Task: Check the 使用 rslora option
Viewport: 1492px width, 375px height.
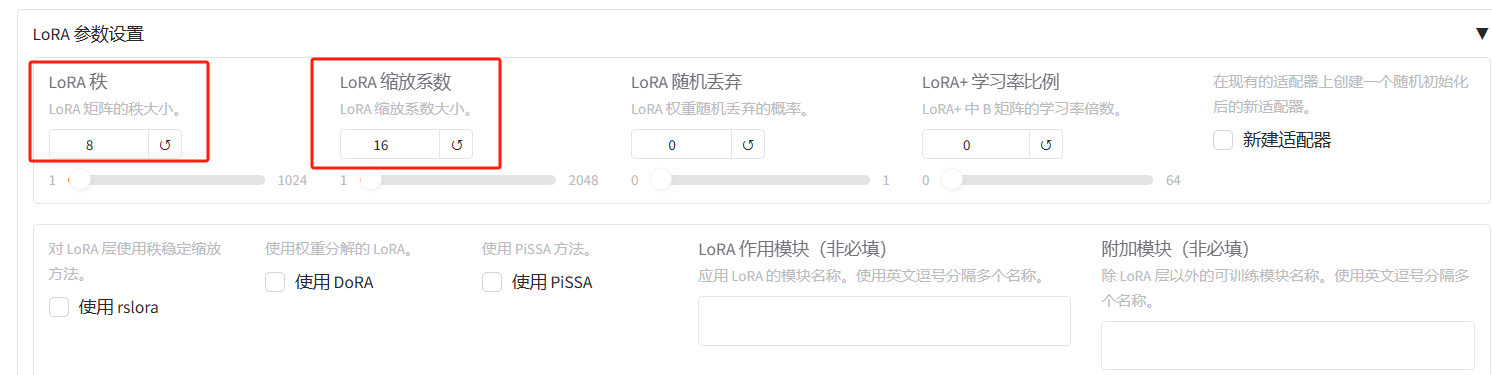Action: 59,307
